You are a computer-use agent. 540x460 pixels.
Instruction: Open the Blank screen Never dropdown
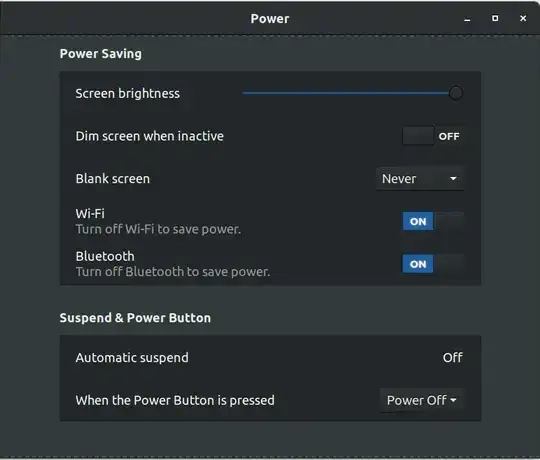[420, 179]
